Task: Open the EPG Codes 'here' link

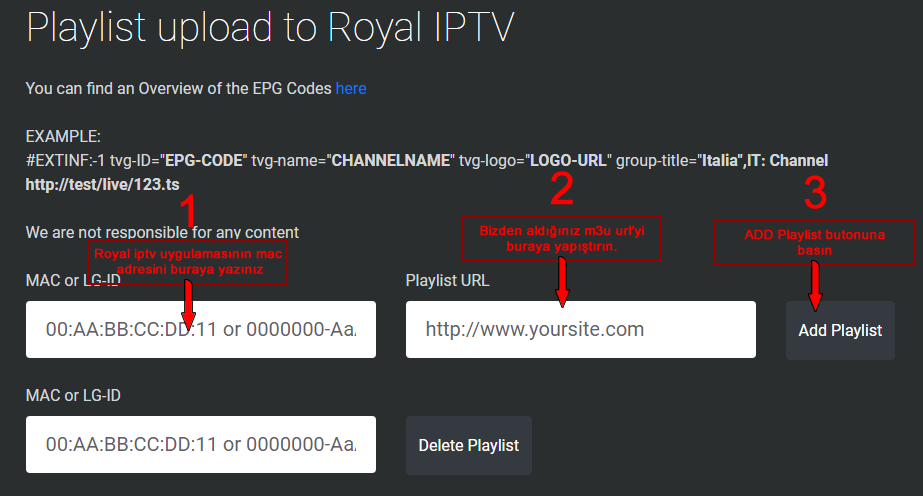Action: point(351,88)
